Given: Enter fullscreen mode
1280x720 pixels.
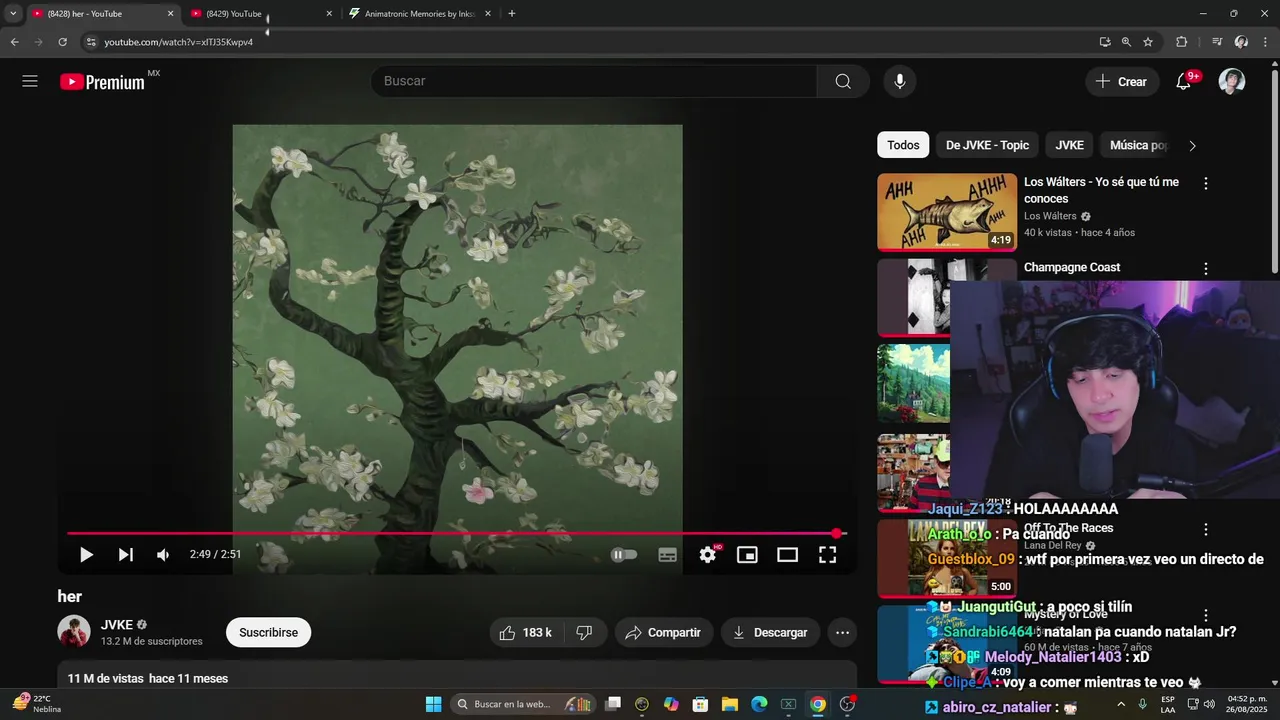Looking at the screenshot, I should click(828, 555).
